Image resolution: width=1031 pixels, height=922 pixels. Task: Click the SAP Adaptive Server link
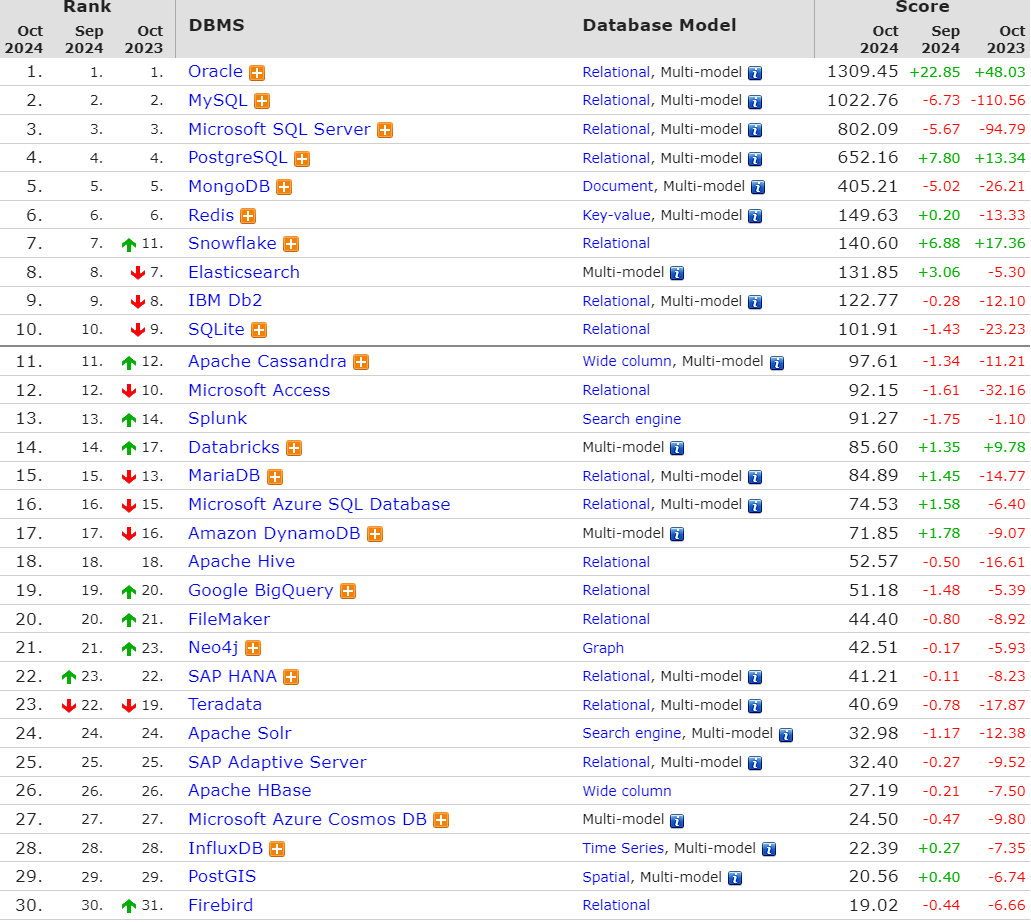point(277,762)
